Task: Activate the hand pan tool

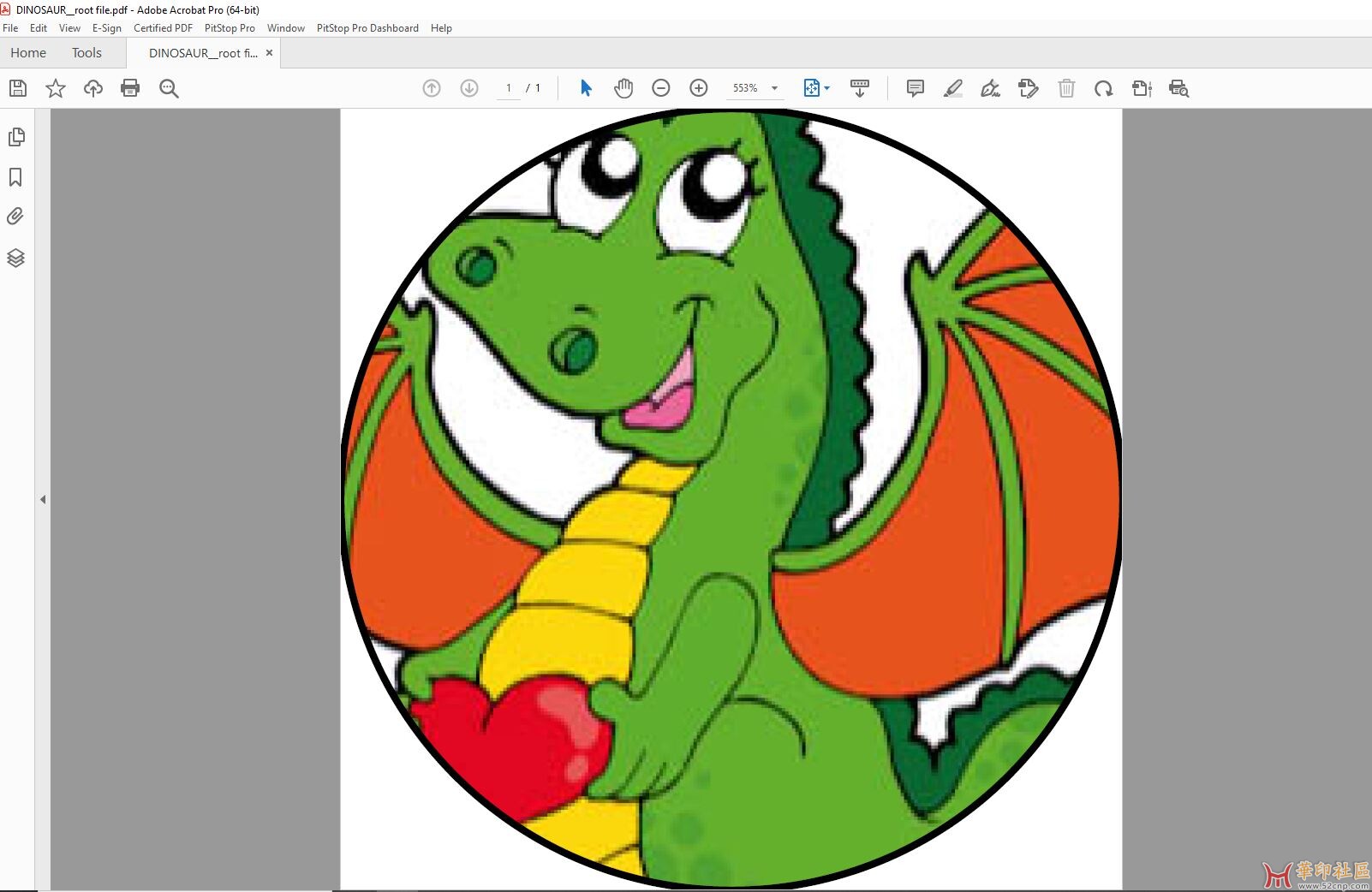Action: point(623,88)
